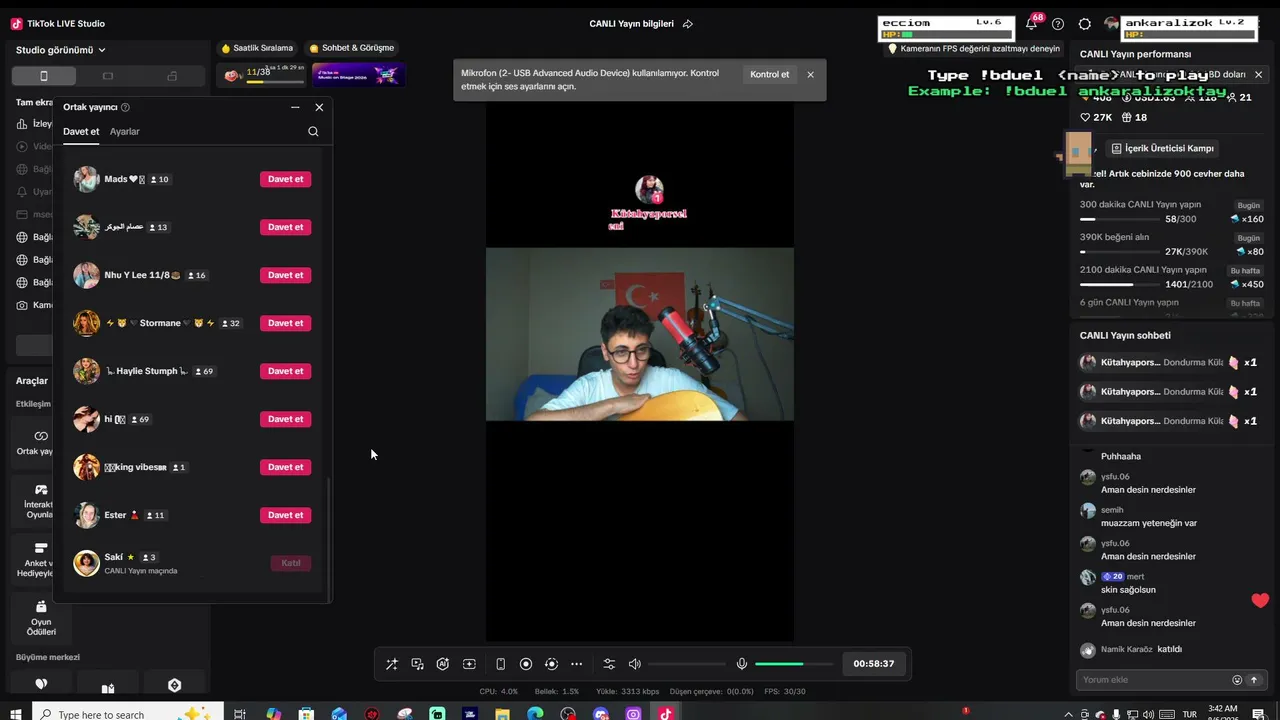Image resolution: width=1280 pixels, height=720 pixels.
Task: Invite Ester with Davet et
Action: pyautogui.click(x=285, y=515)
